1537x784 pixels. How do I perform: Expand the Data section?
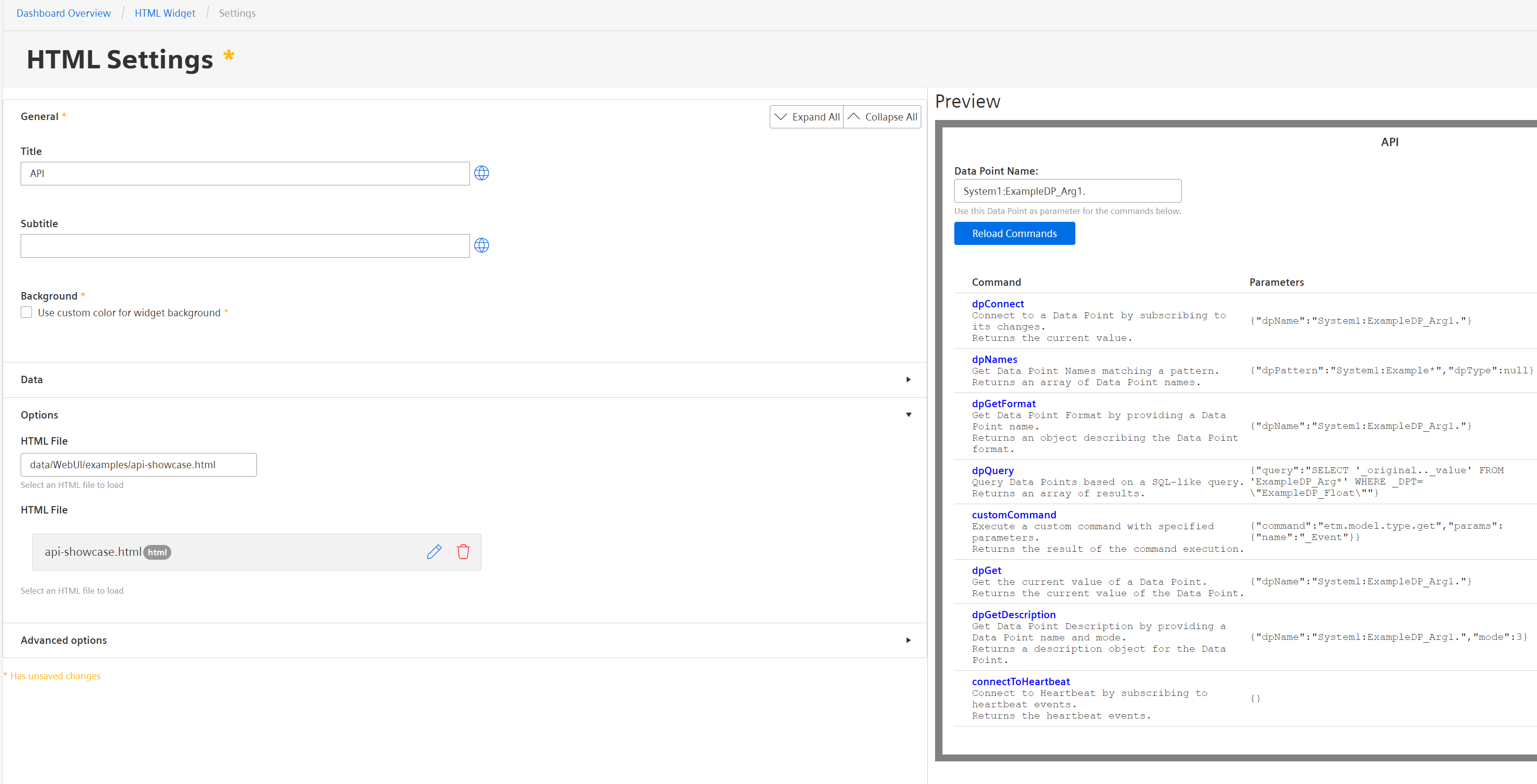pyautogui.click(x=908, y=380)
